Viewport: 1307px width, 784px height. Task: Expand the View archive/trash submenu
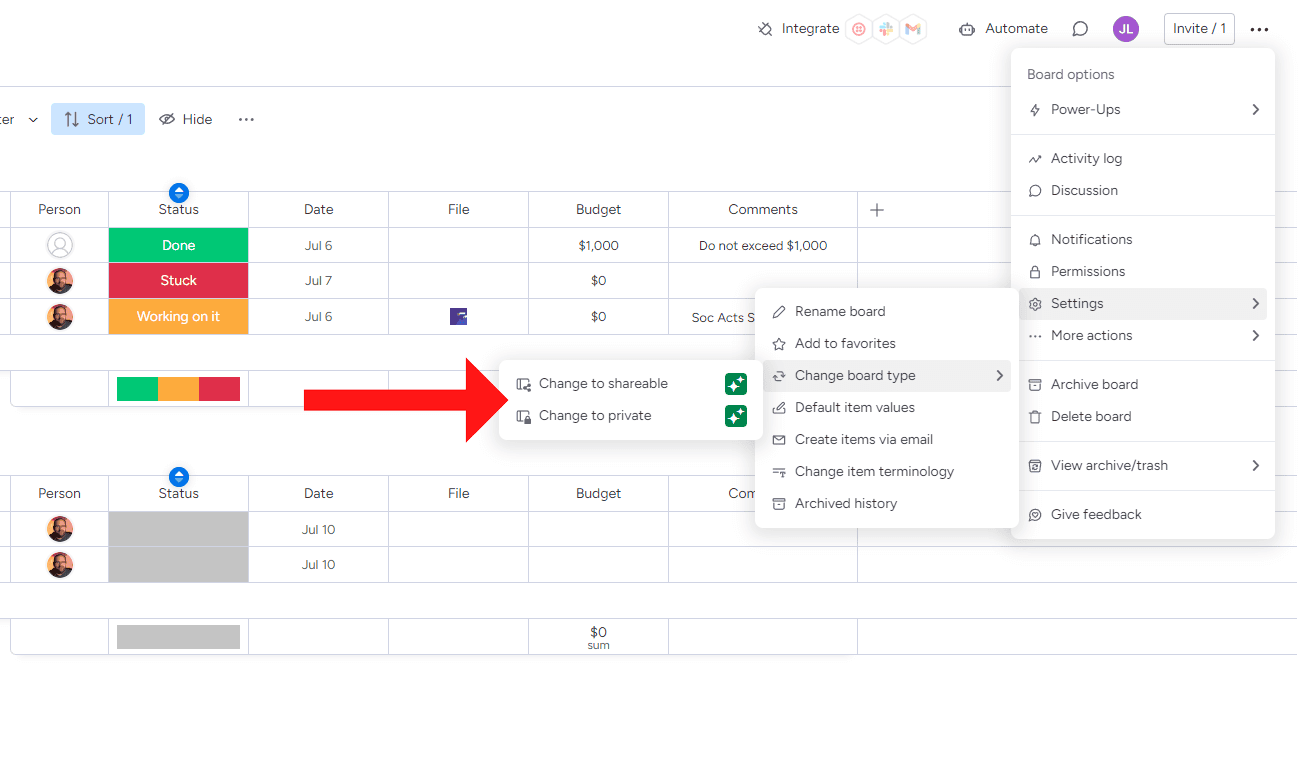[1143, 466]
